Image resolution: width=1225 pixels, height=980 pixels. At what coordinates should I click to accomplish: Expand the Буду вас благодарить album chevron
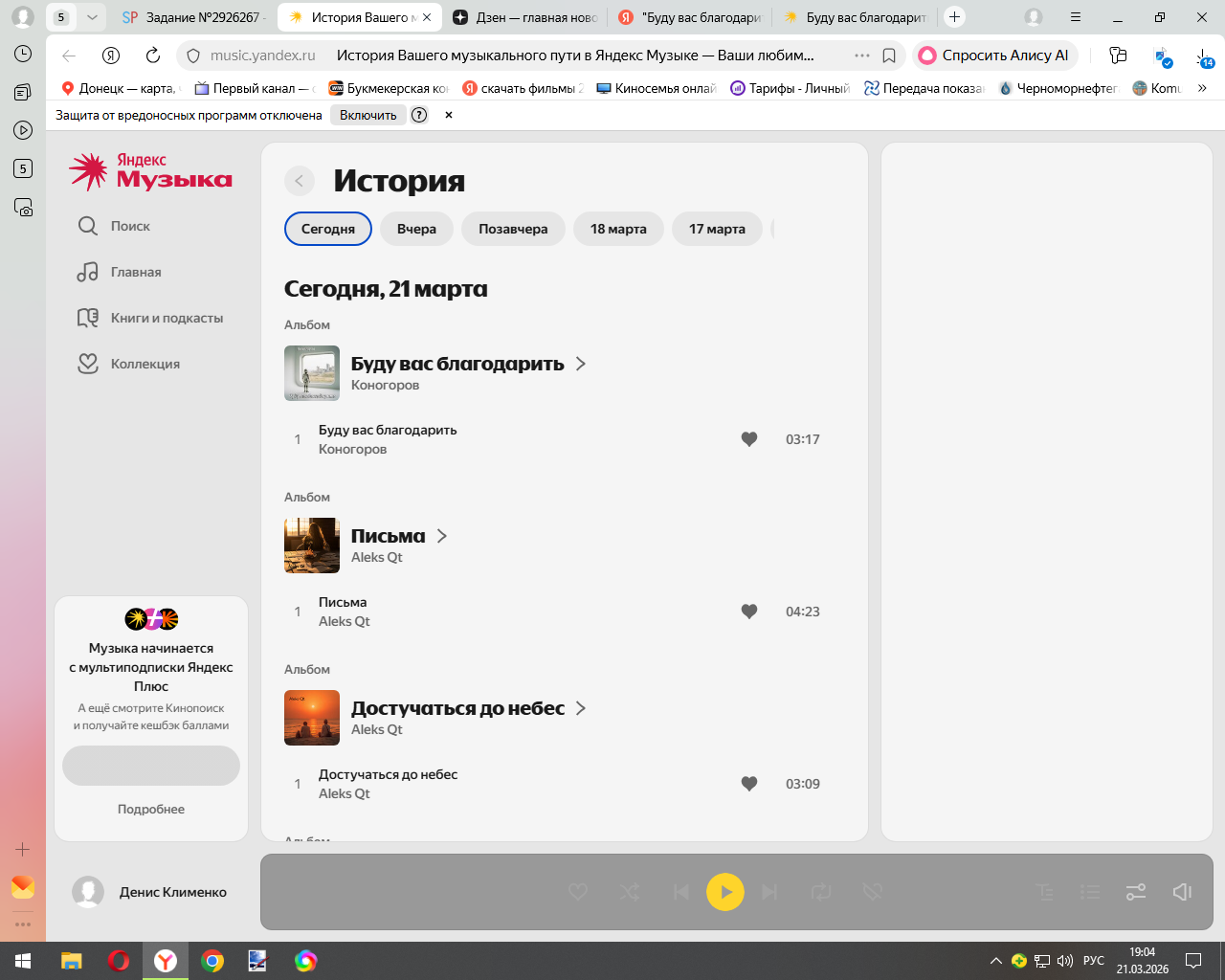click(x=581, y=364)
